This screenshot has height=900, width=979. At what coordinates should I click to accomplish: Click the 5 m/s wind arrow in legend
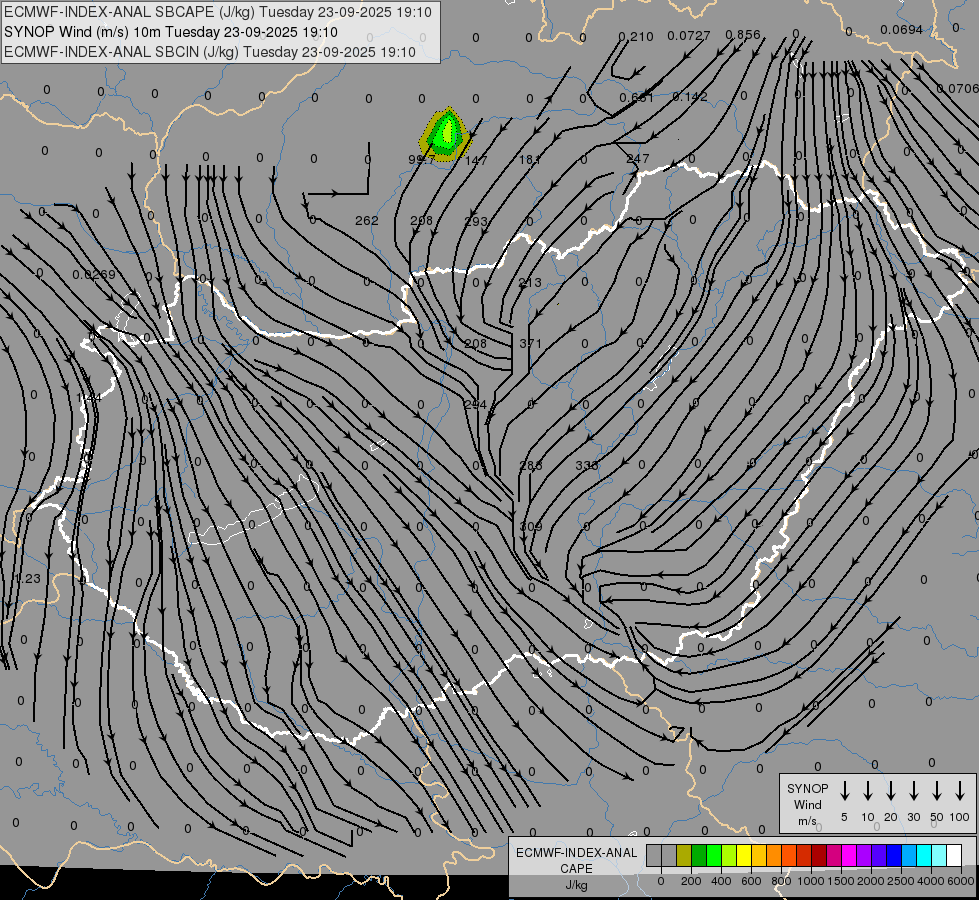(844, 790)
